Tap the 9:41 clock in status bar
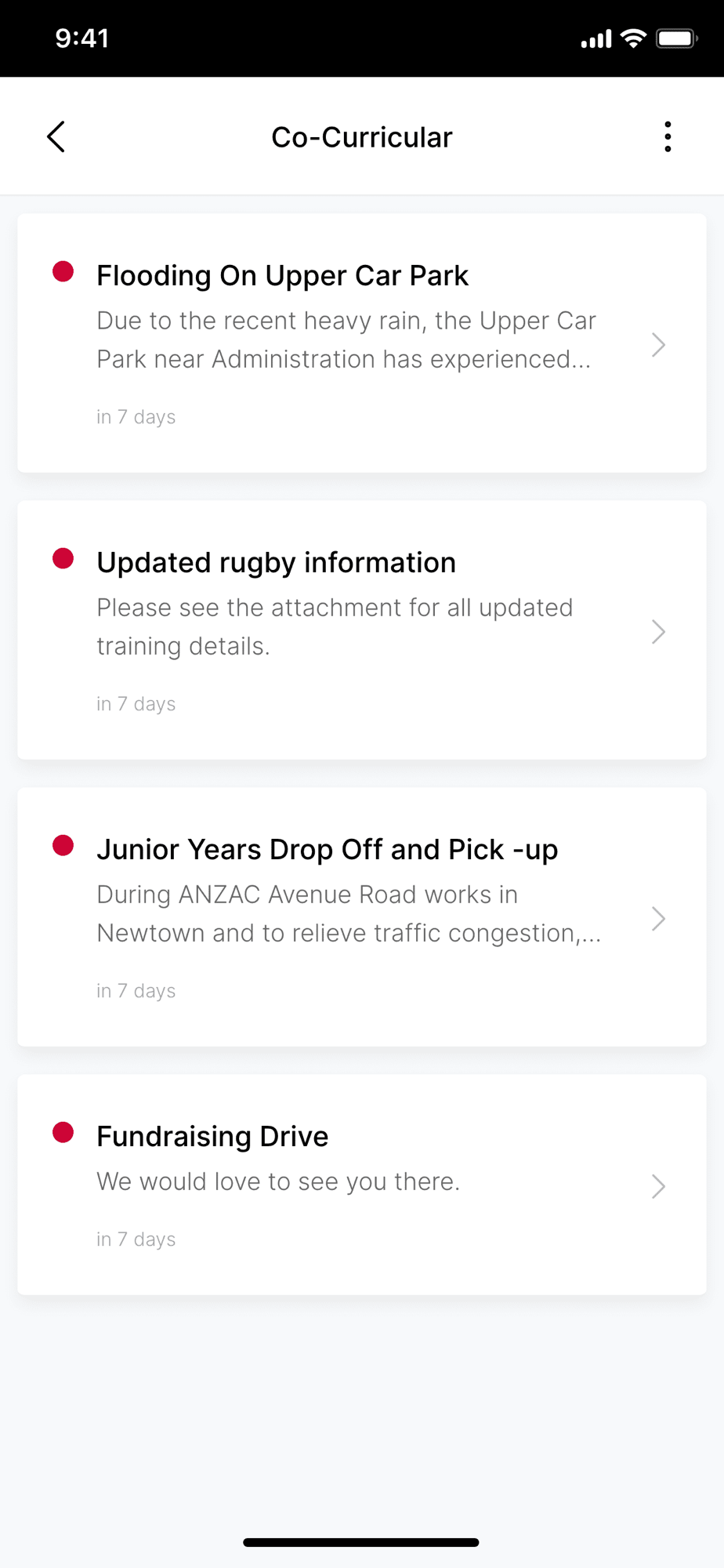Screen dimensions: 724x1568 (82, 38)
